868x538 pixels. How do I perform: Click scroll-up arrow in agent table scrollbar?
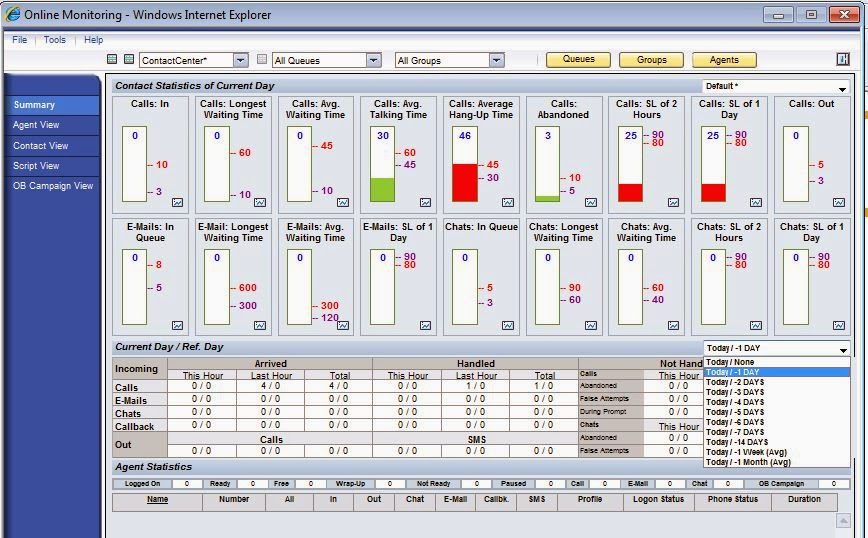point(843,521)
